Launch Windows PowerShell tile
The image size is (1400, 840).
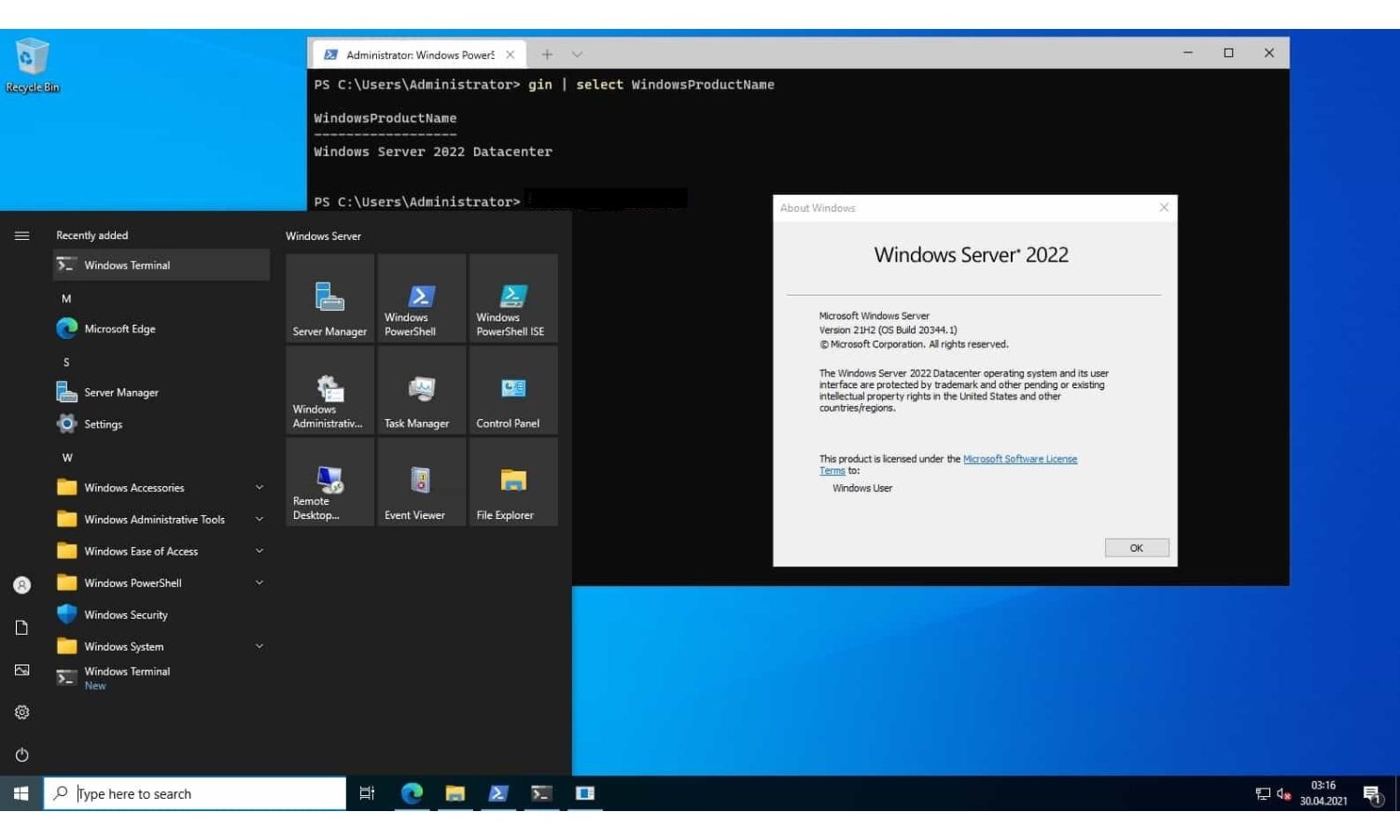(421, 298)
